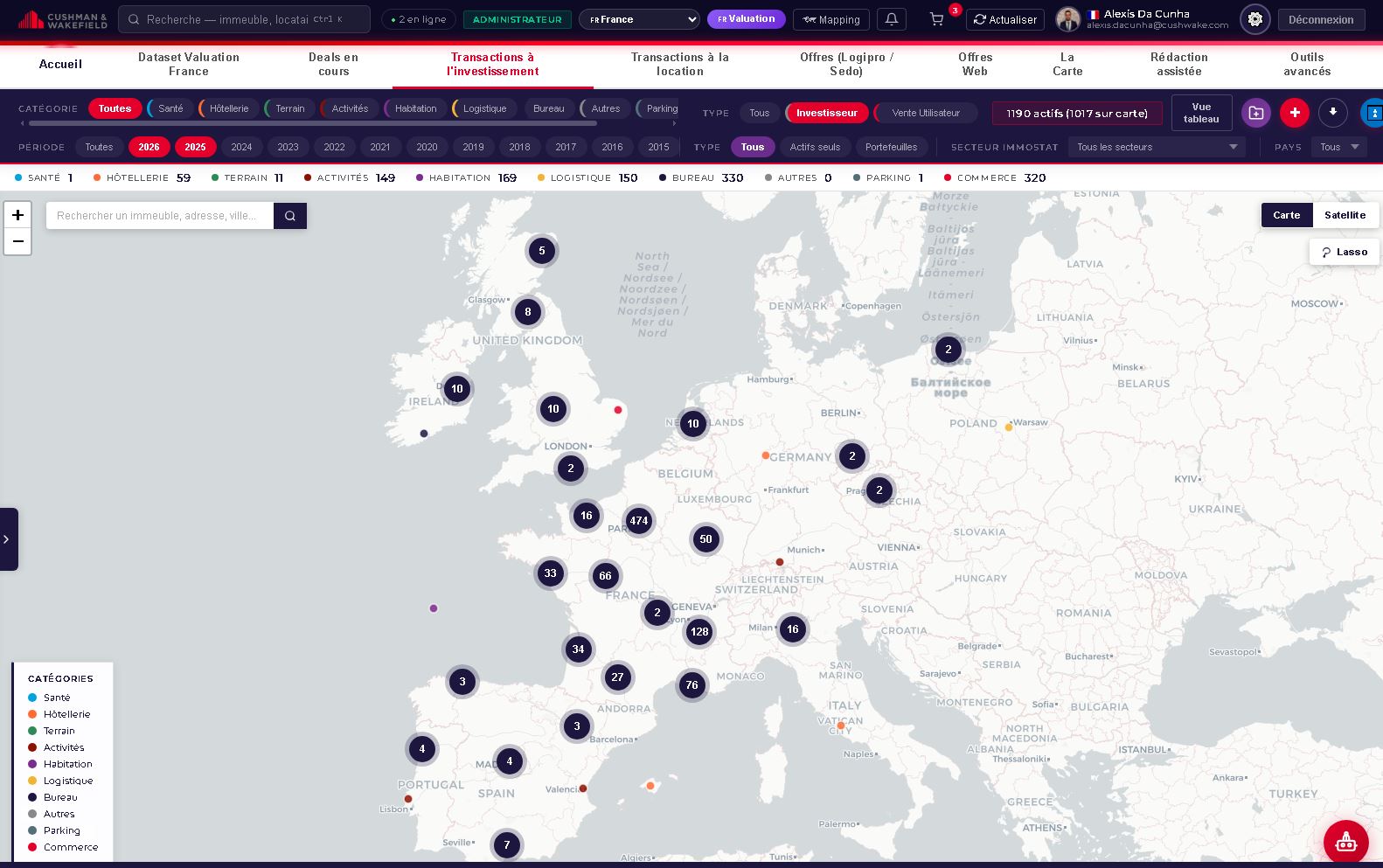Click the 7 cluster near Seville
The height and width of the screenshot is (868, 1383).
pyautogui.click(x=507, y=845)
